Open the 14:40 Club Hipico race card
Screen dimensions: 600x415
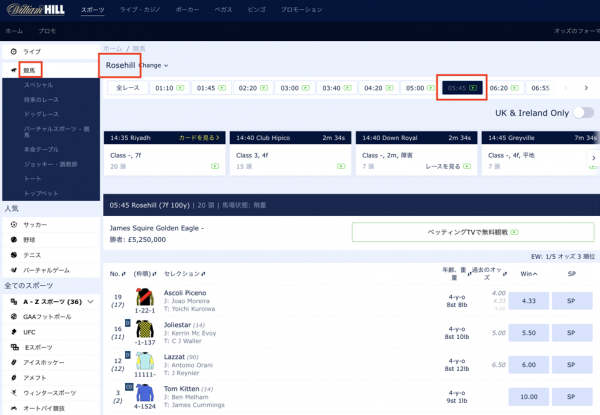(290, 153)
